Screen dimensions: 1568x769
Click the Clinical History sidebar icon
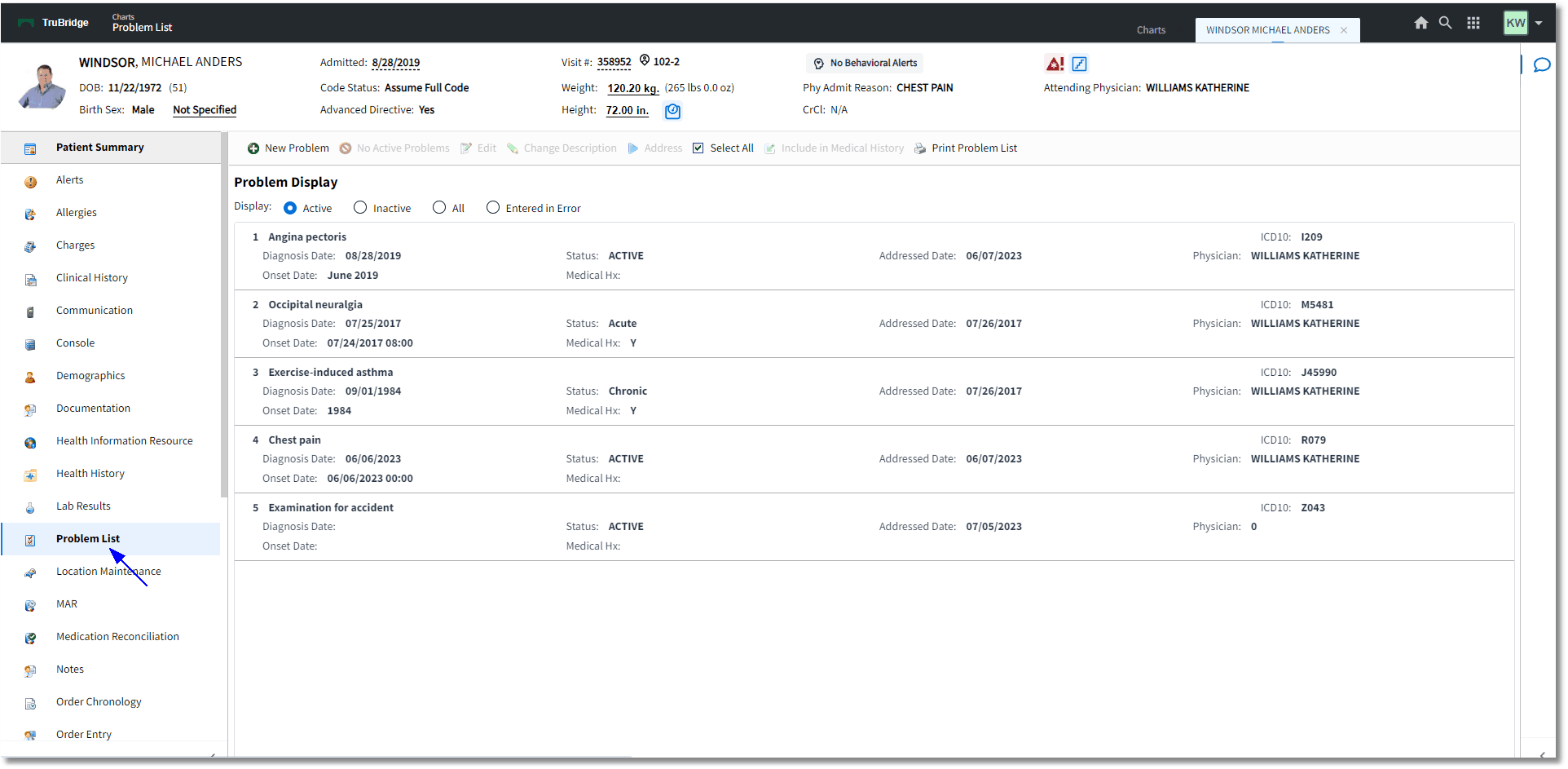[x=30, y=280]
